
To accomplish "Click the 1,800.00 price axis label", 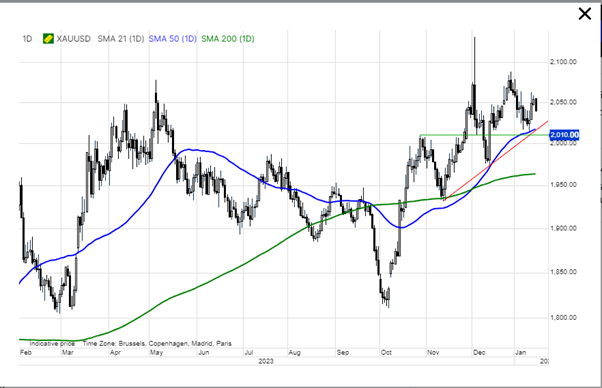I will [563, 317].
